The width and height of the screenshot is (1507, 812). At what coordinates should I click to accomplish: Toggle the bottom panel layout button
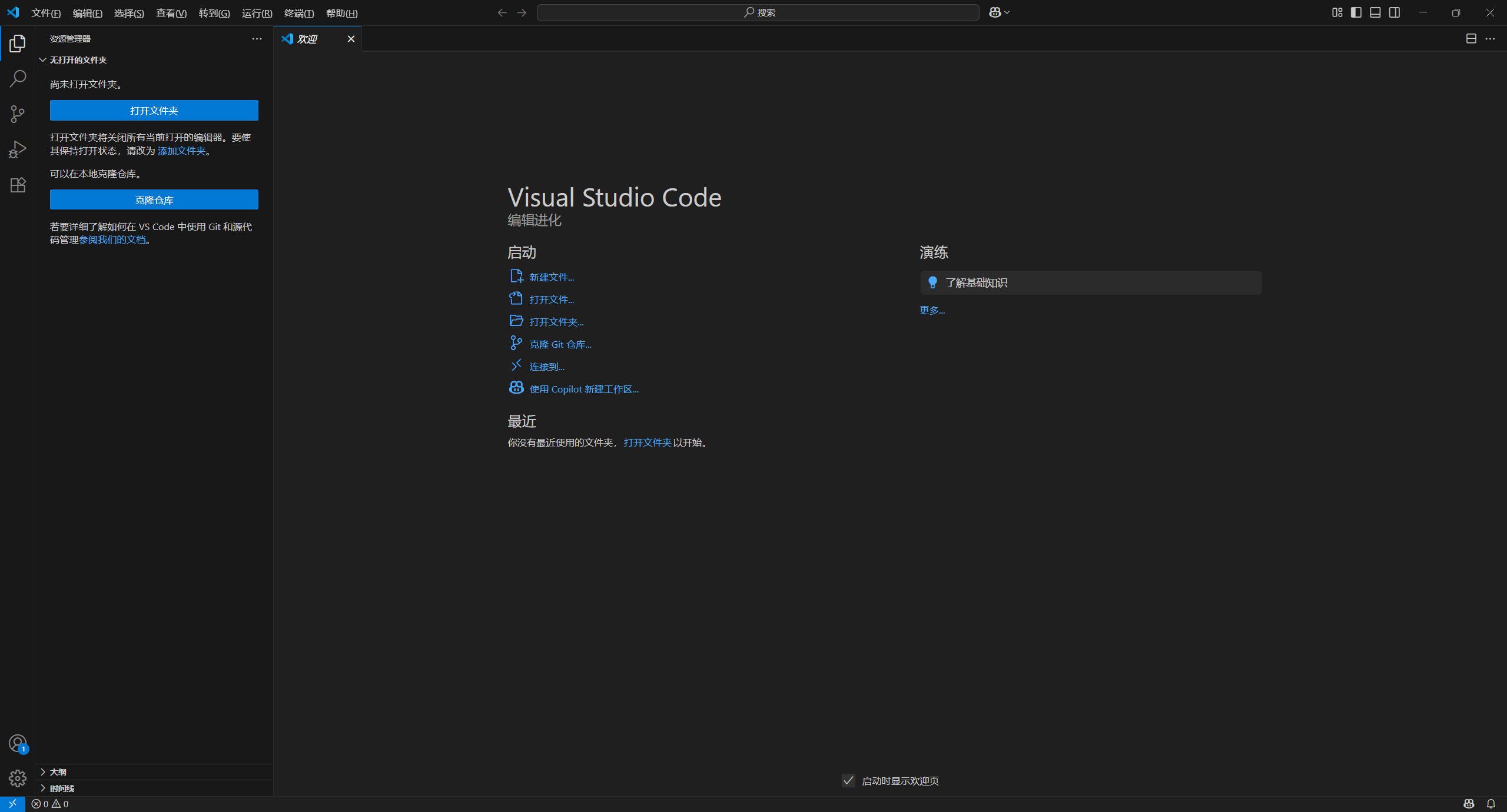1375,12
